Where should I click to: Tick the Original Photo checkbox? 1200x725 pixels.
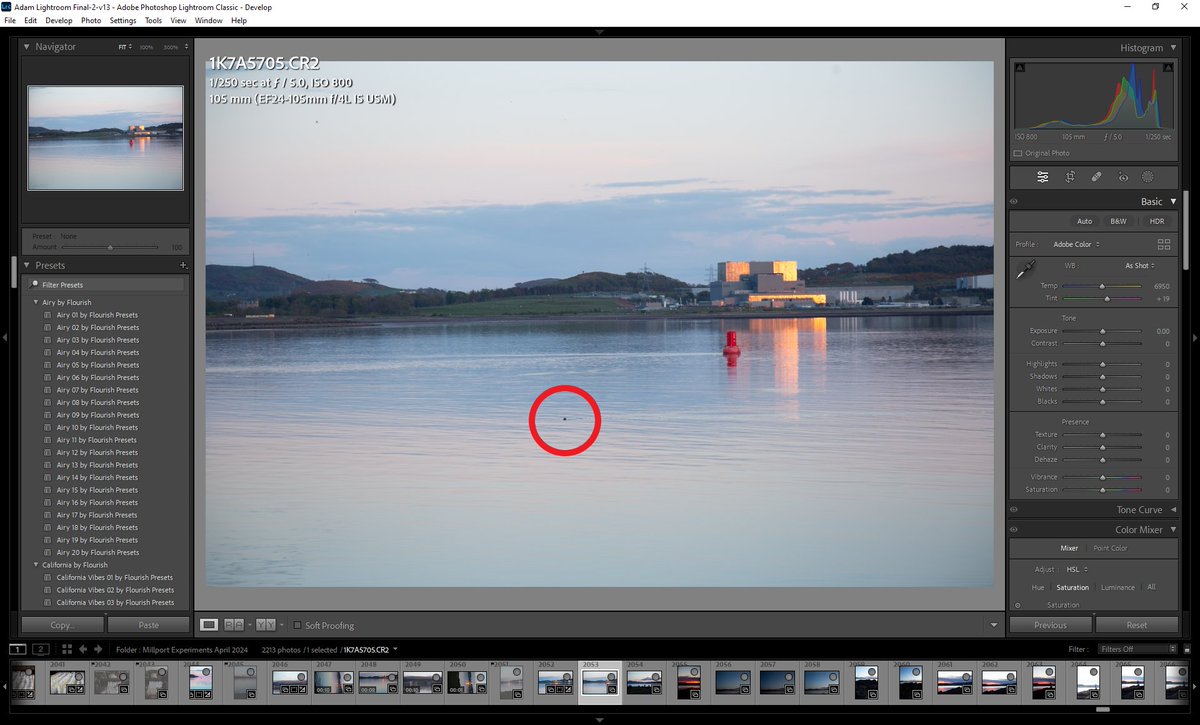1018,153
